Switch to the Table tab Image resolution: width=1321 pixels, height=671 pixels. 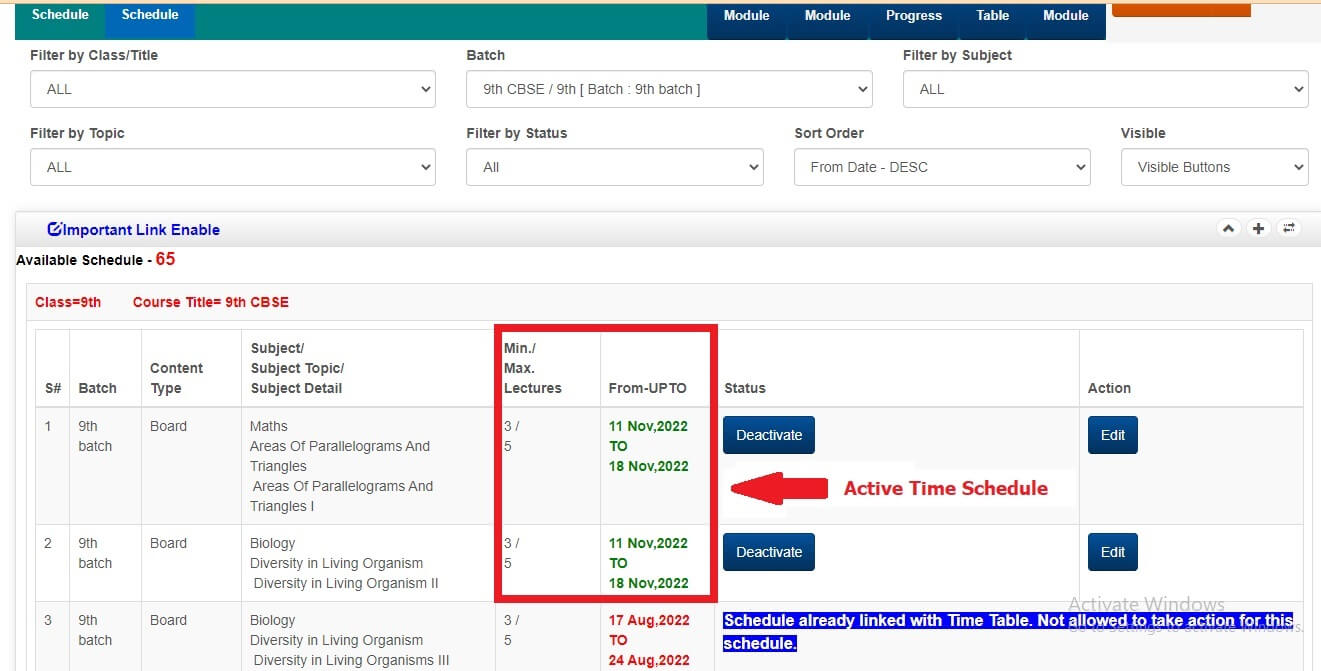[x=992, y=17]
